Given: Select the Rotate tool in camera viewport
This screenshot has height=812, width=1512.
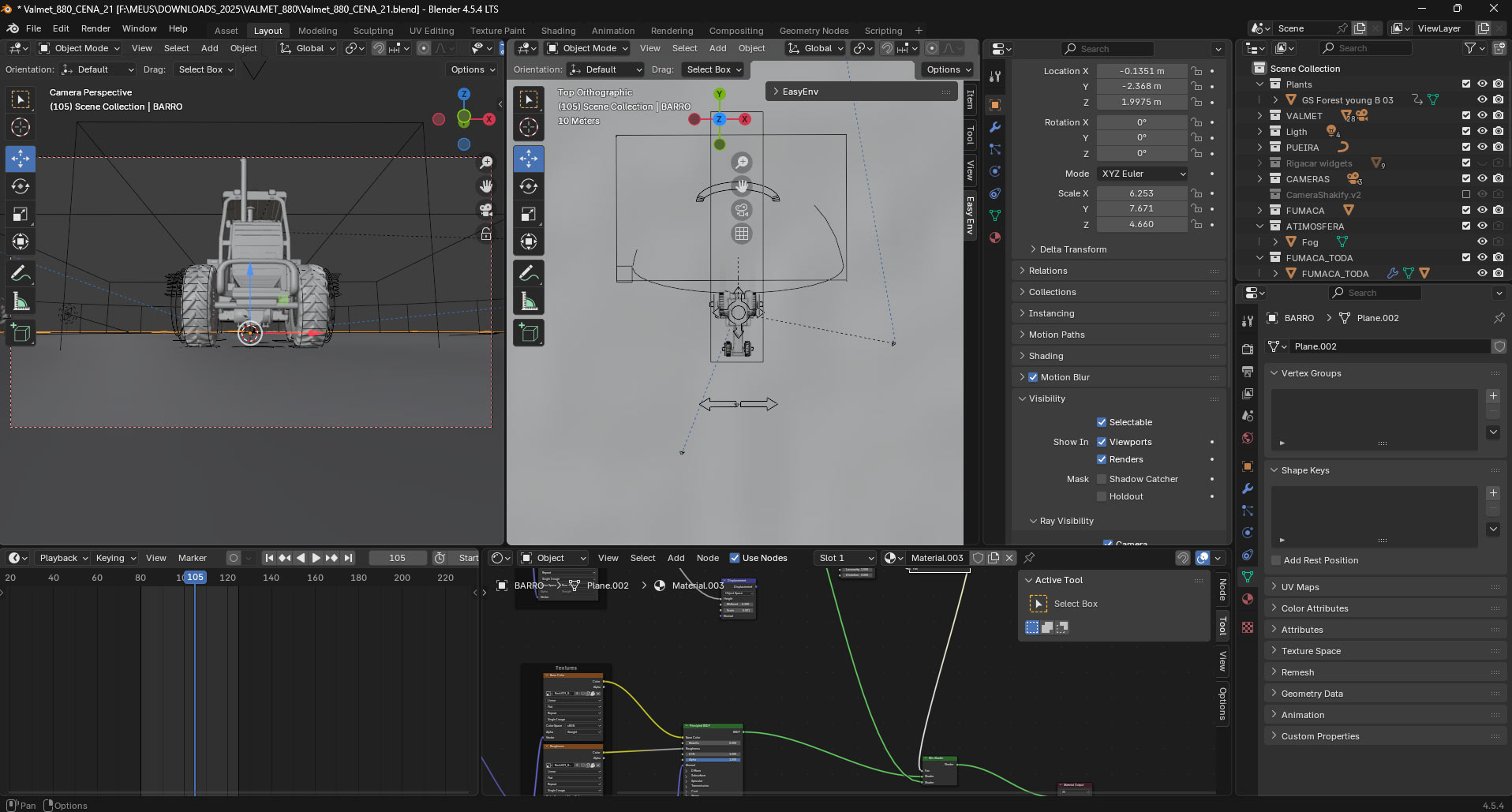Looking at the screenshot, I should [x=21, y=186].
